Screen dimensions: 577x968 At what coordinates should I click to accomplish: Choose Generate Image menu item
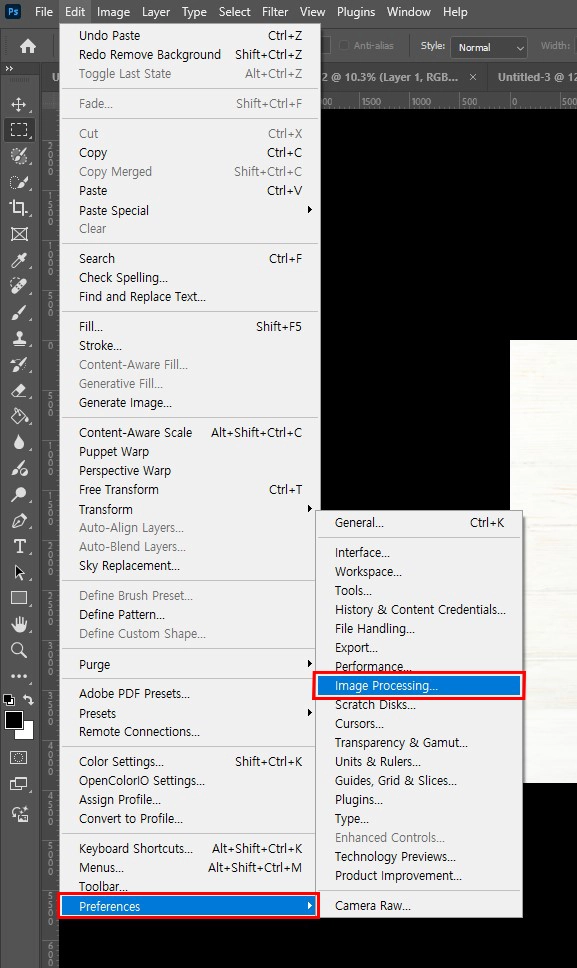point(190,403)
